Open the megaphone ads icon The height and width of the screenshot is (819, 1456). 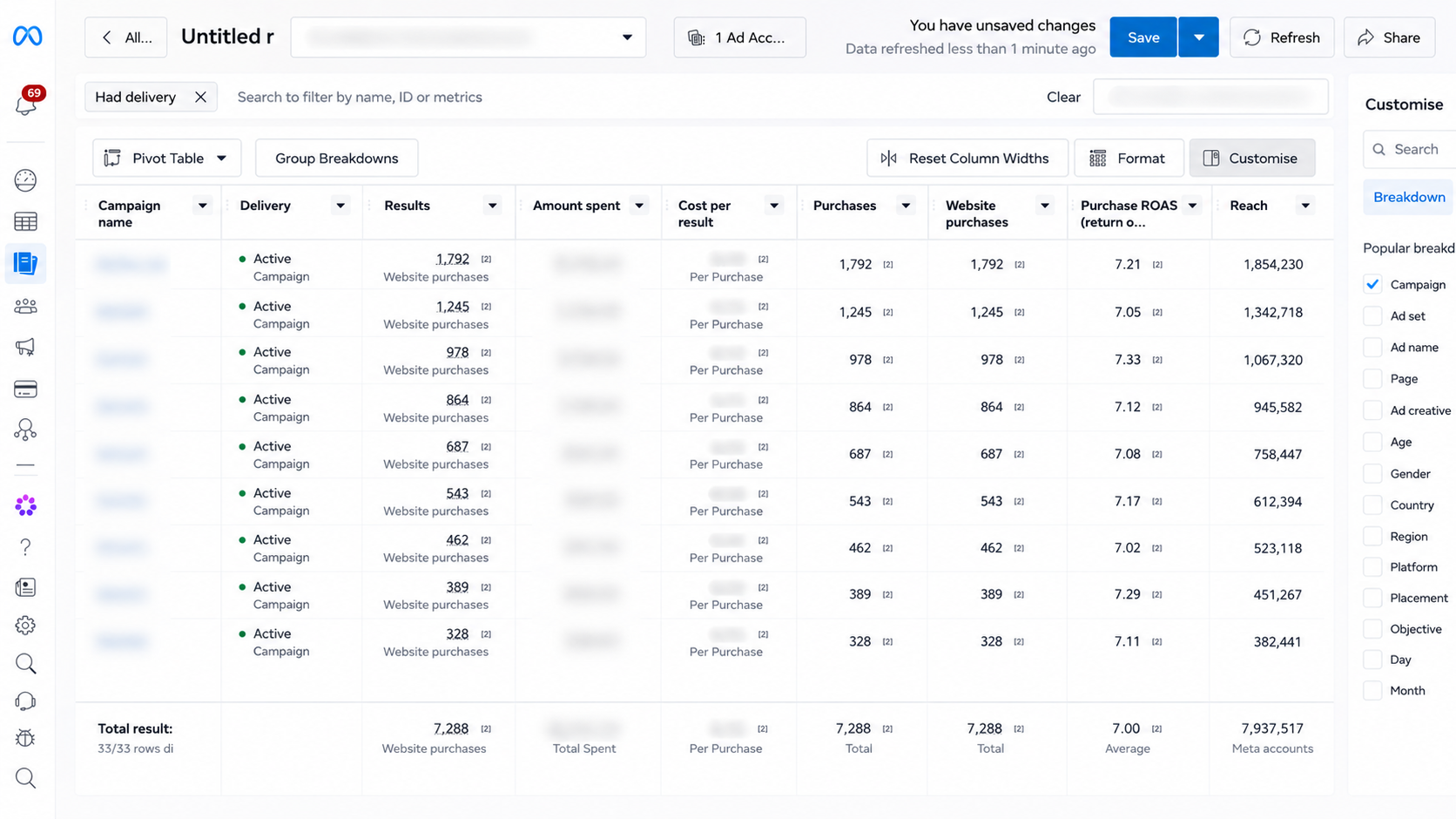pyautogui.click(x=25, y=348)
